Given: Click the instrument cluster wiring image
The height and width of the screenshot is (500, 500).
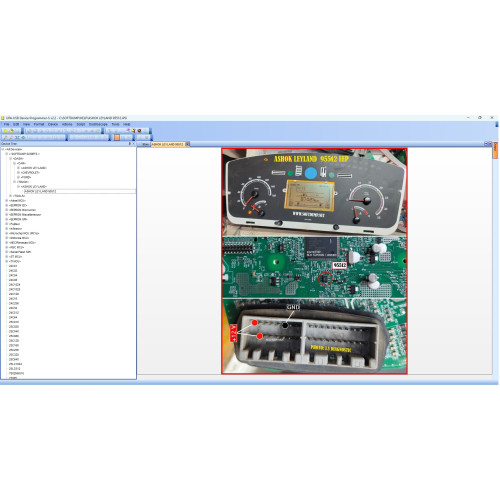Looking at the screenshot, I should point(314,261).
